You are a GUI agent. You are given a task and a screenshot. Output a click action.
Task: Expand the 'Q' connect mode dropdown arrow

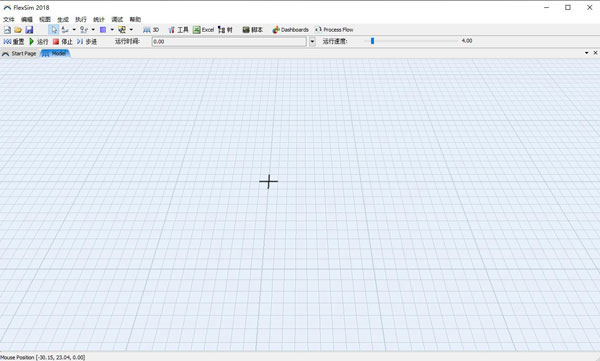click(93, 29)
